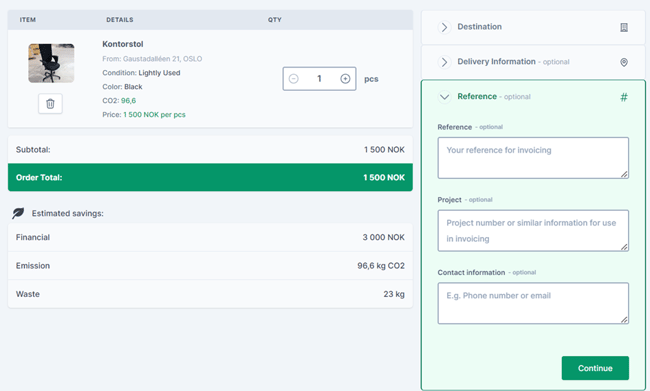
Task: Click the Delivery Information section header
Action: point(496,62)
